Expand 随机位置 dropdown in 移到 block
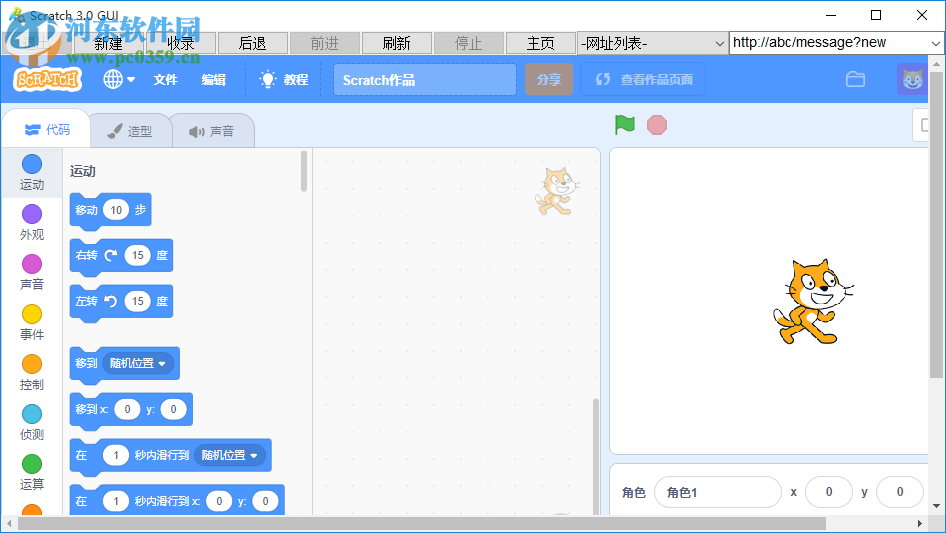The width and height of the screenshot is (946, 533). 138,363
